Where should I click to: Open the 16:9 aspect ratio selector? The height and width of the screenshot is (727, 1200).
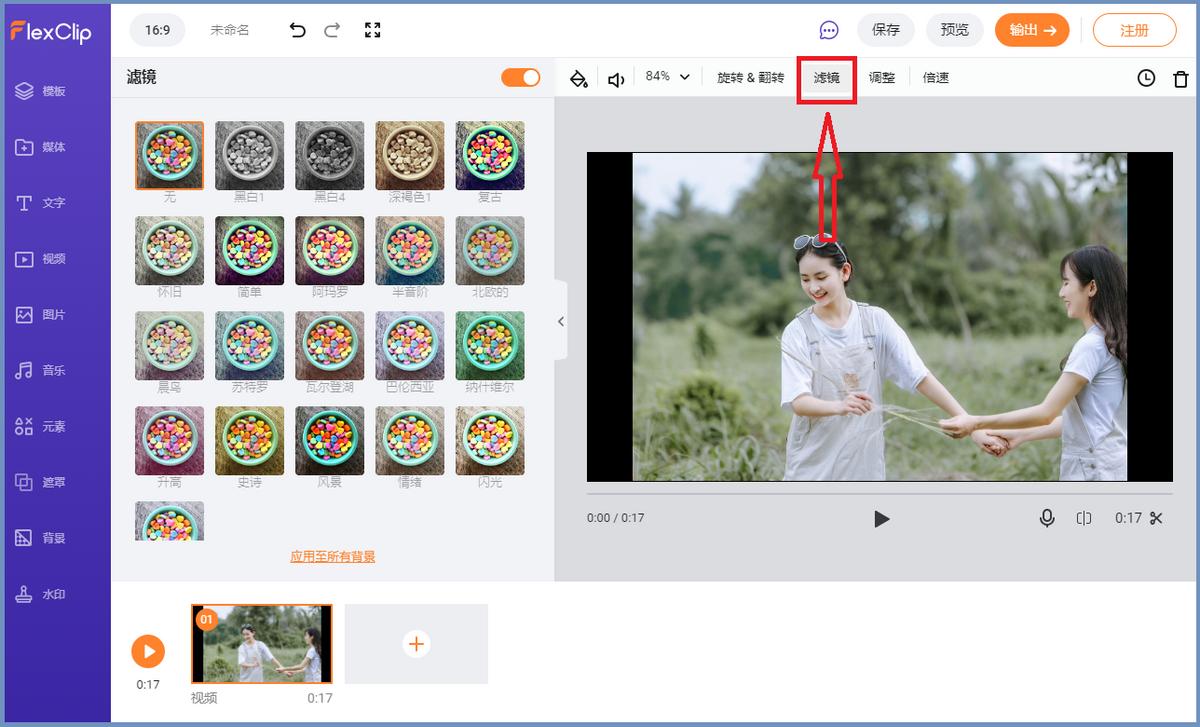click(157, 30)
